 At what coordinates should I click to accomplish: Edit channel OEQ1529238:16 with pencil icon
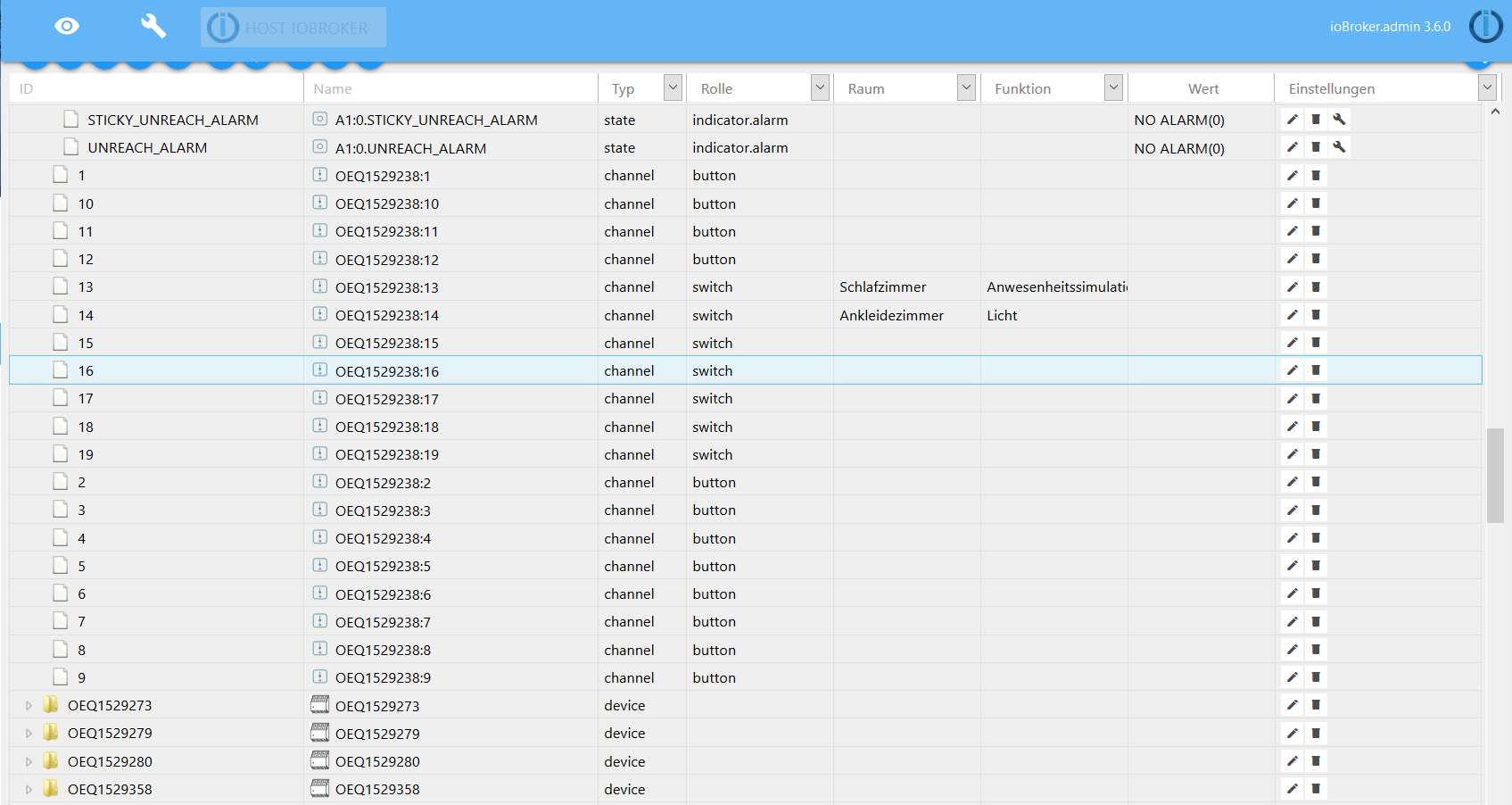coord(1293,370)
